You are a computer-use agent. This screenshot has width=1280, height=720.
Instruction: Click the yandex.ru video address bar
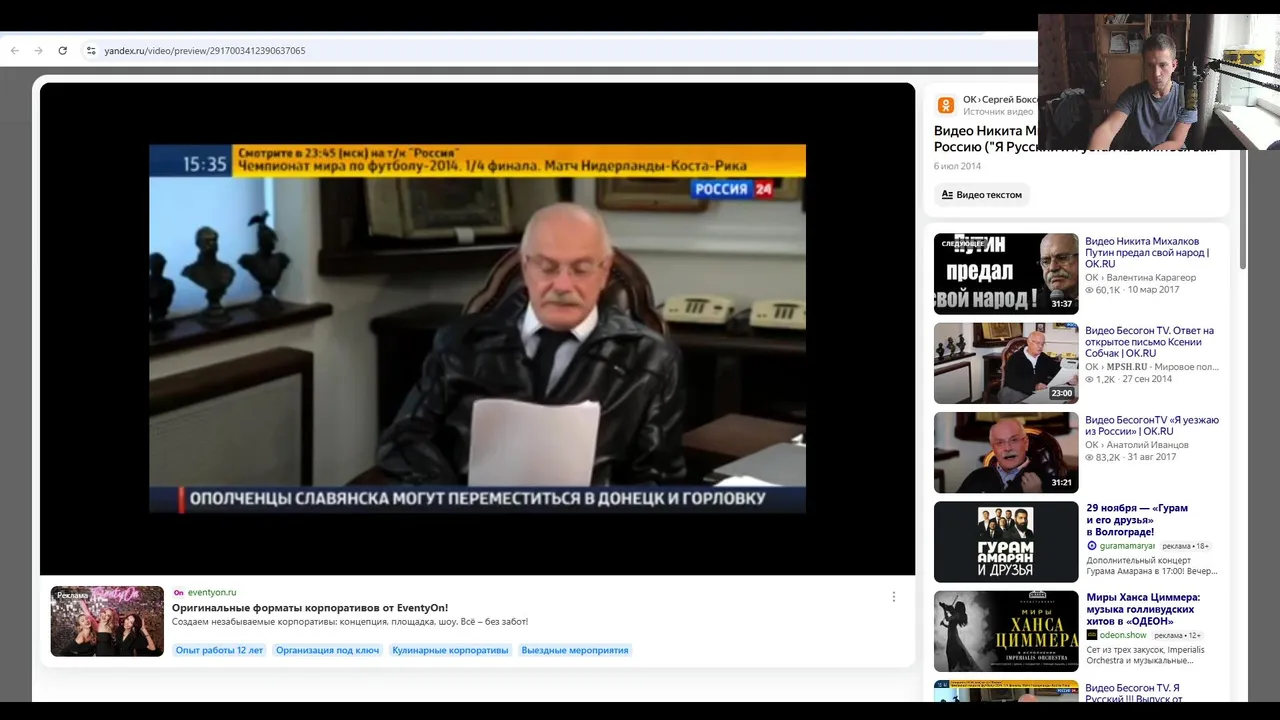point(560,50)
